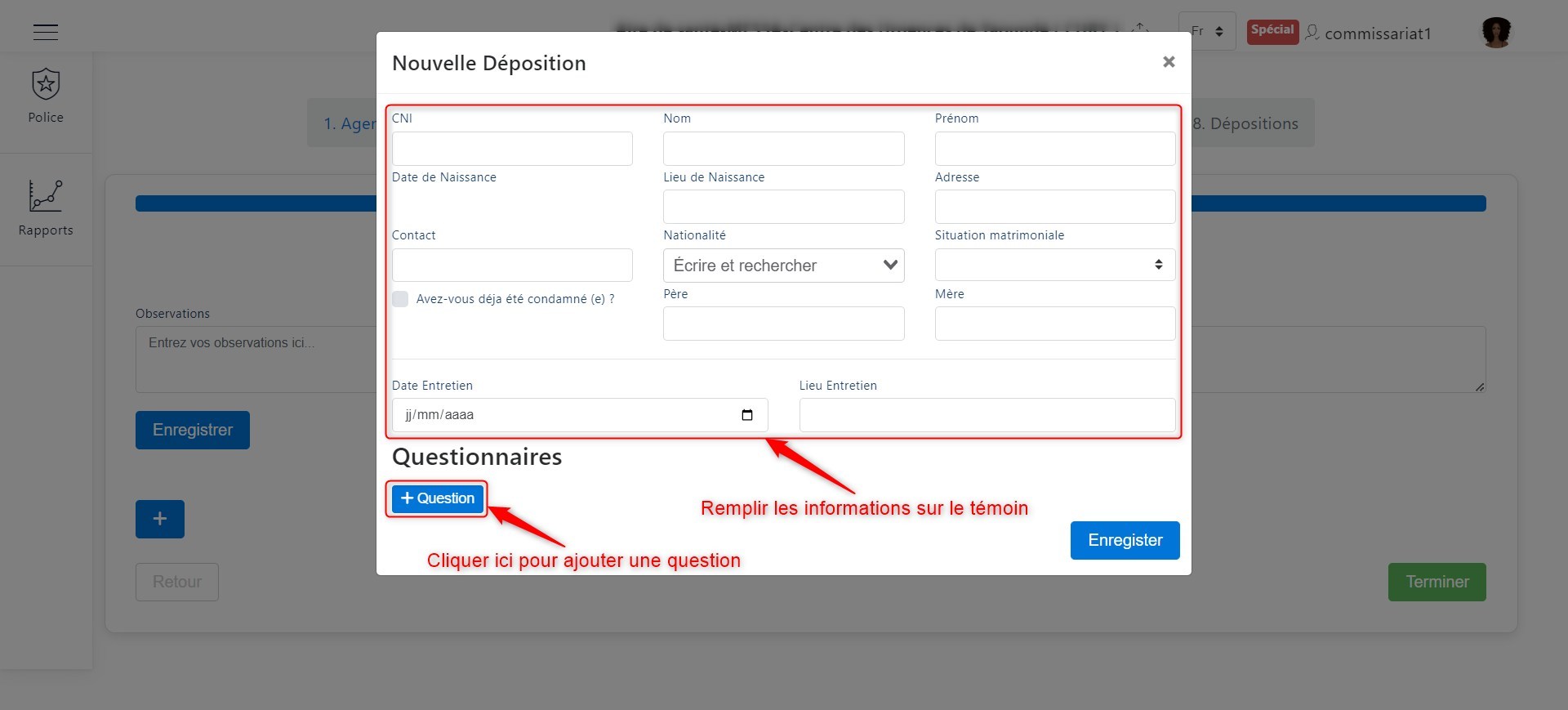
Task: Focus the Père input field
Action: (783, 324)
